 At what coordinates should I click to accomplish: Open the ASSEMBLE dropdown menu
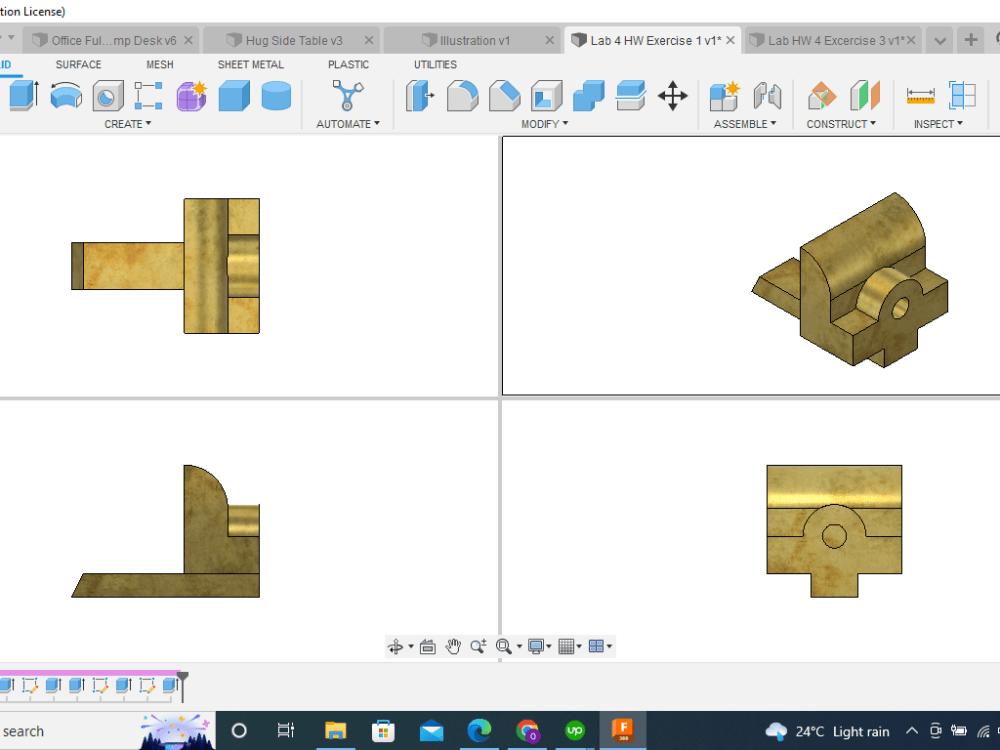[x=745, y=124]
